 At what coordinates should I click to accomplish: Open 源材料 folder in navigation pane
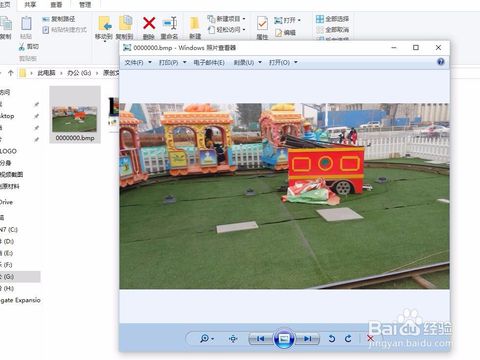pos(10,186)
